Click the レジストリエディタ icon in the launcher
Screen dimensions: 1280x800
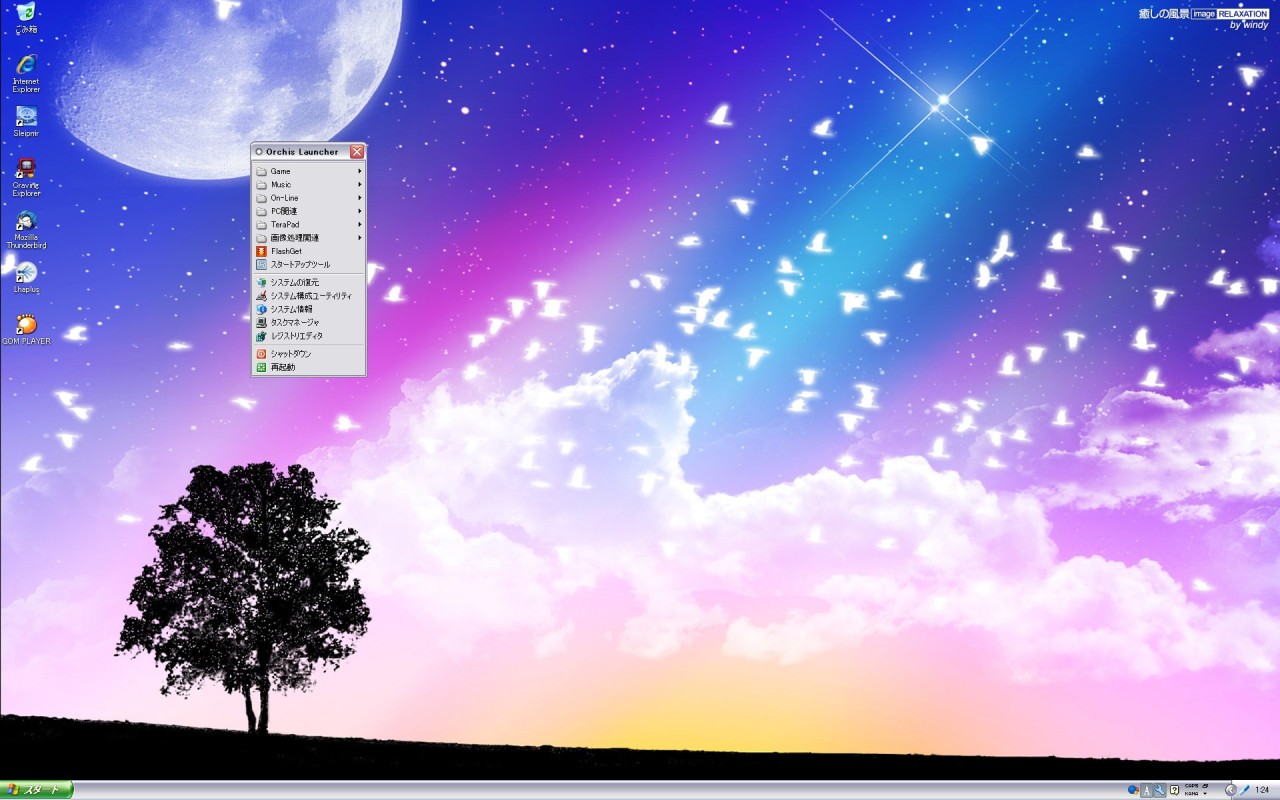pyautogui.click(x=261, y=336)
